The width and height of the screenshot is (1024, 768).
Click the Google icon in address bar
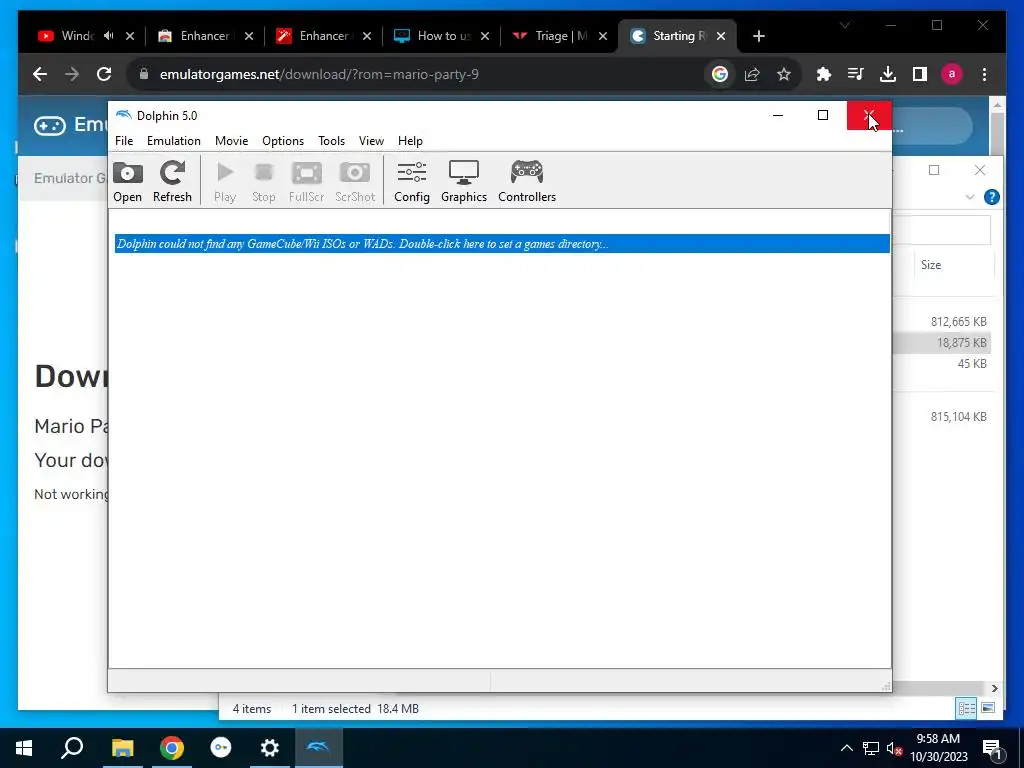click(x=720, y=74)
